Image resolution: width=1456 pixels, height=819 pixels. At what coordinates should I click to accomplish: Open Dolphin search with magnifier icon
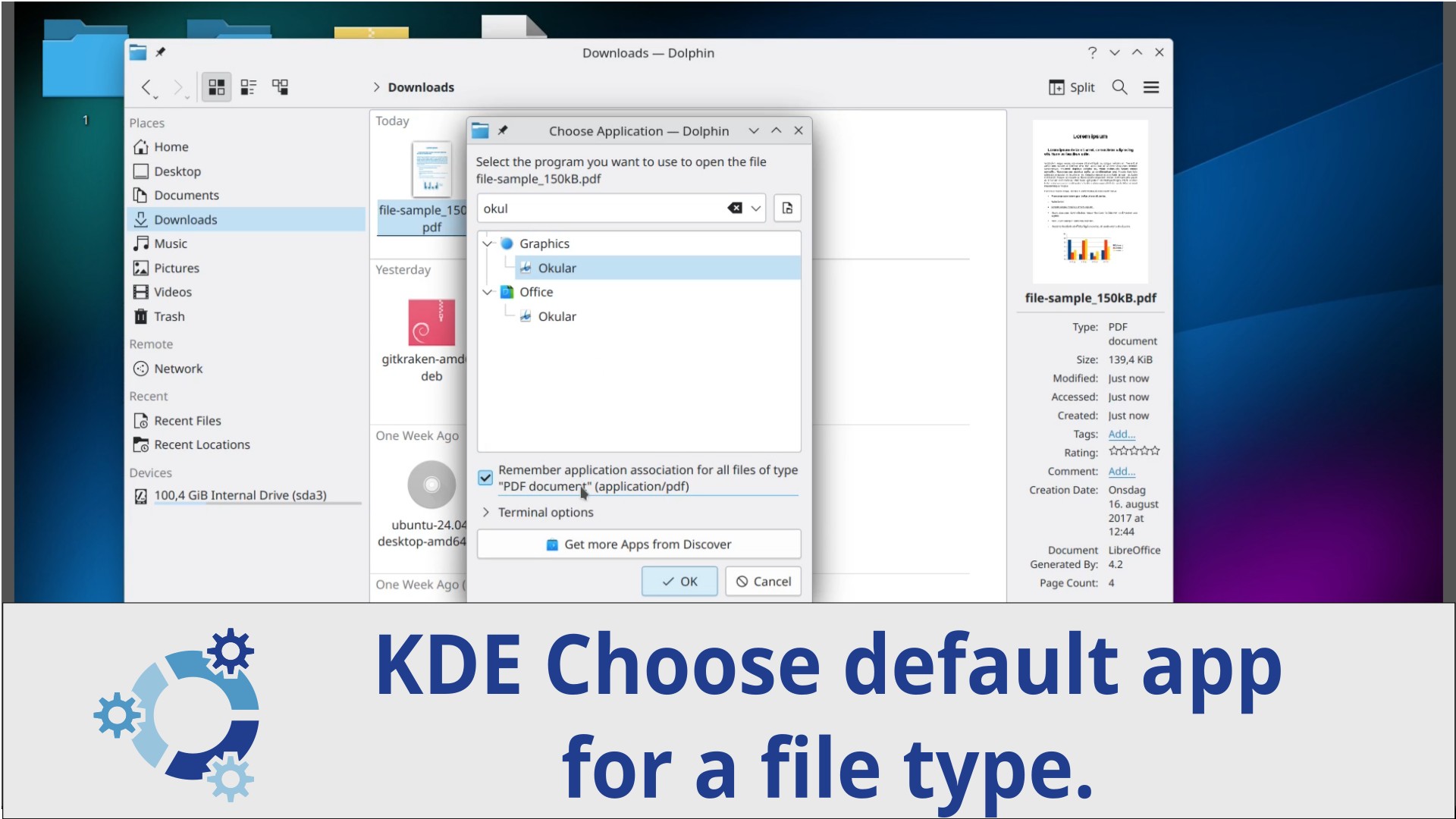click(x=1119, y=87)
